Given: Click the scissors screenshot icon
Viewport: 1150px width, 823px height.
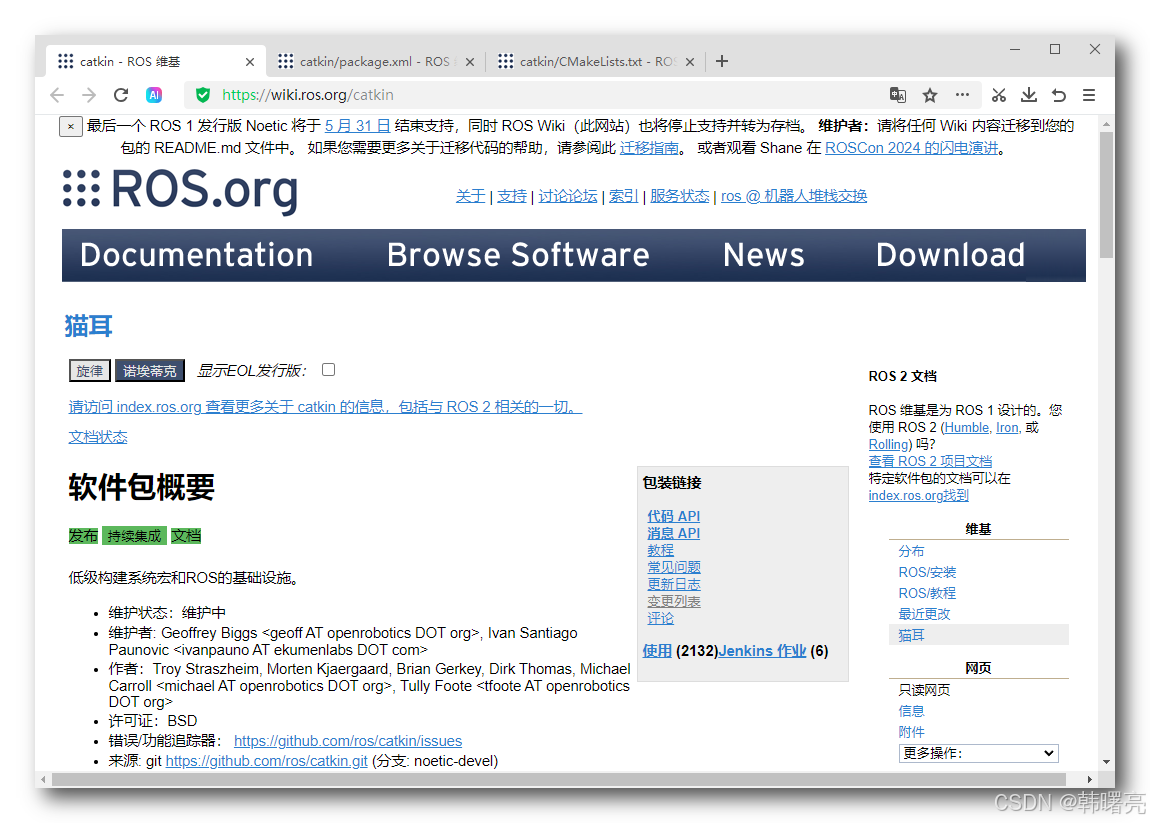Looking at the screenshot, I should [x=998, y=95].
